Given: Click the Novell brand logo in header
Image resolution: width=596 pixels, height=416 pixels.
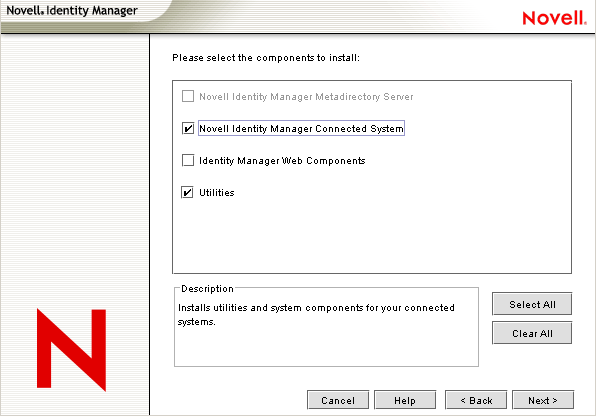Looking at the screenshot, I should click(555, 18).
